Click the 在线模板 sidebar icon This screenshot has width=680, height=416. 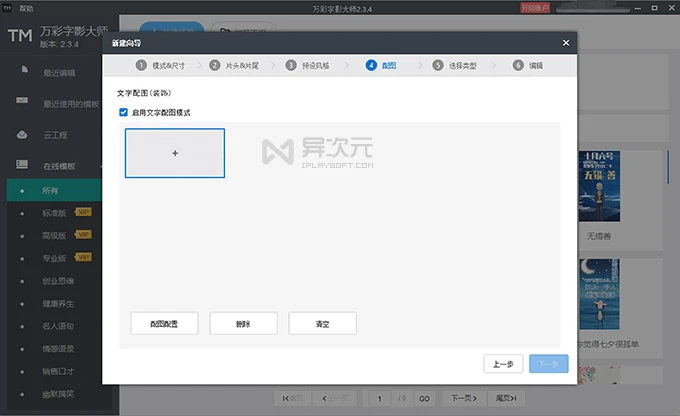pos(22,164)
